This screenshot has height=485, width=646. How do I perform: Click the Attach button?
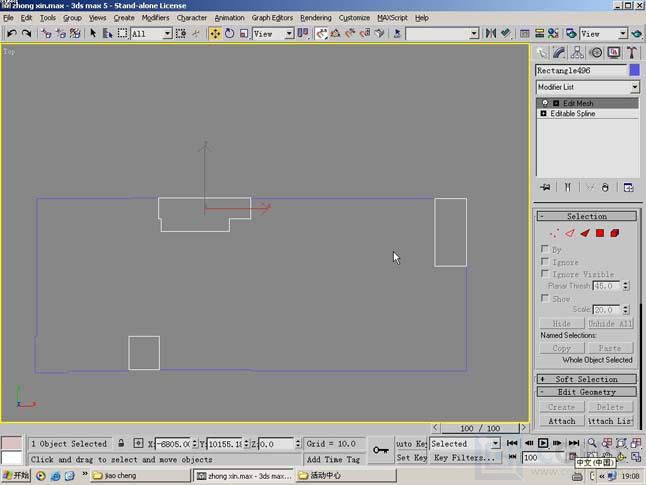click(x=562, y=421)
